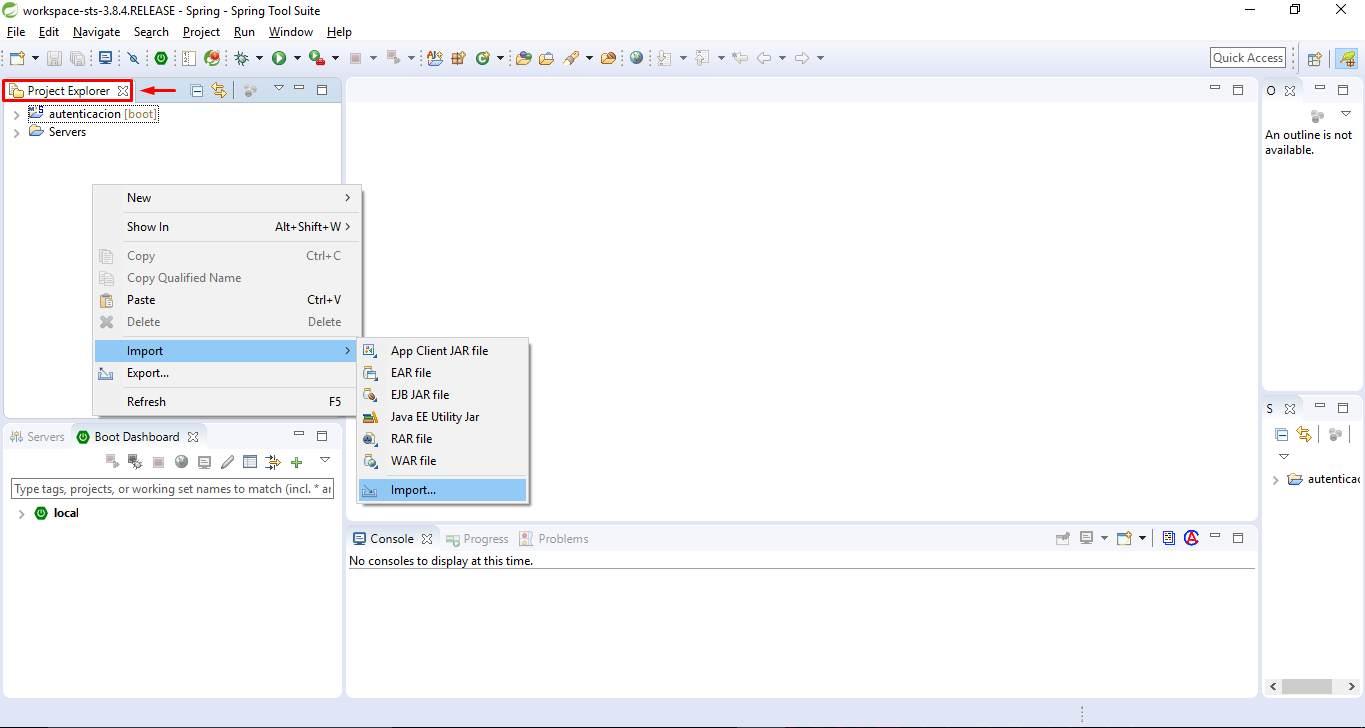Select Import... from the submenu
This screenshot has height=728, width=1365.
click(x=413, y=490)
